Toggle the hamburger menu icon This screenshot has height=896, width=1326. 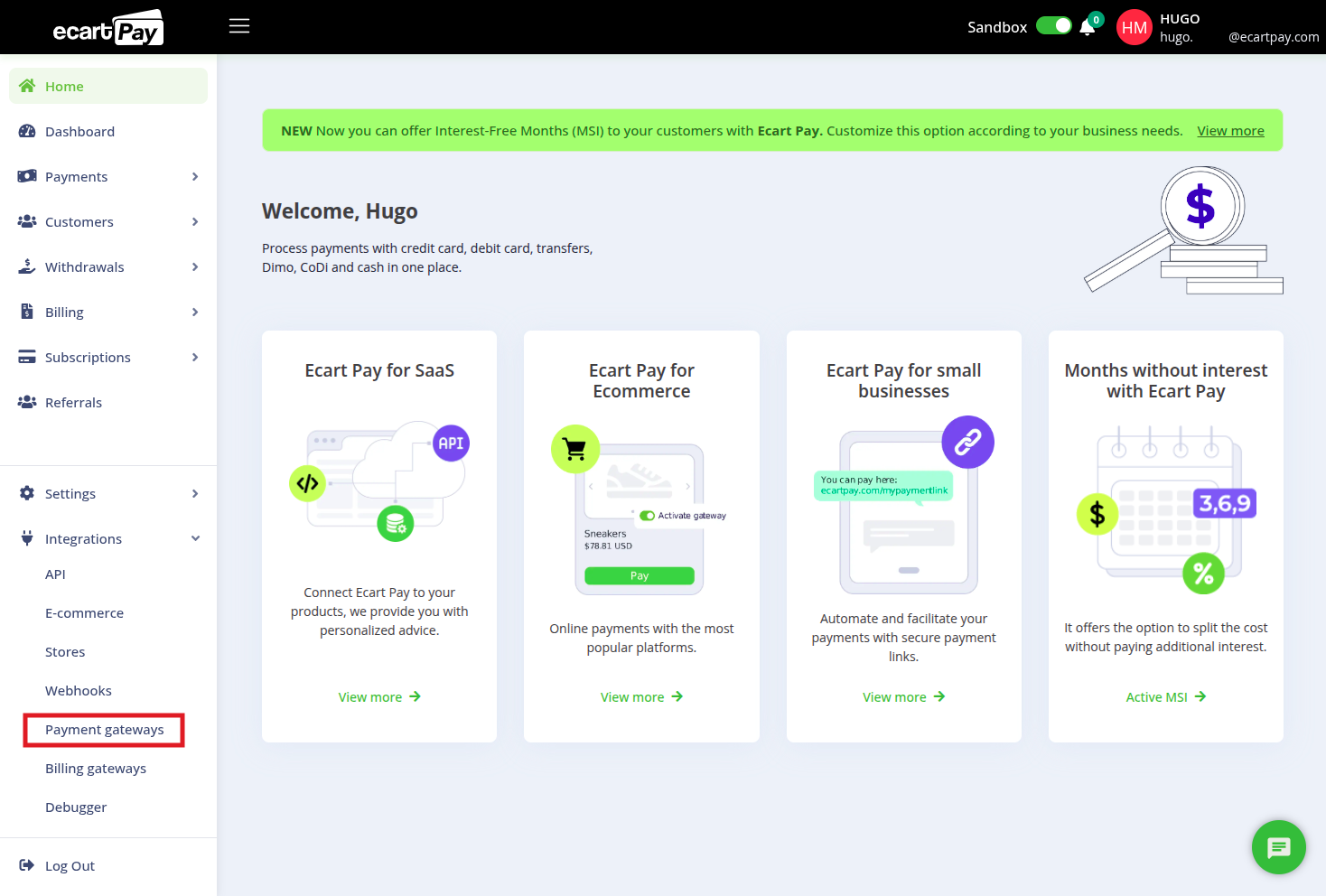(239, 26)
